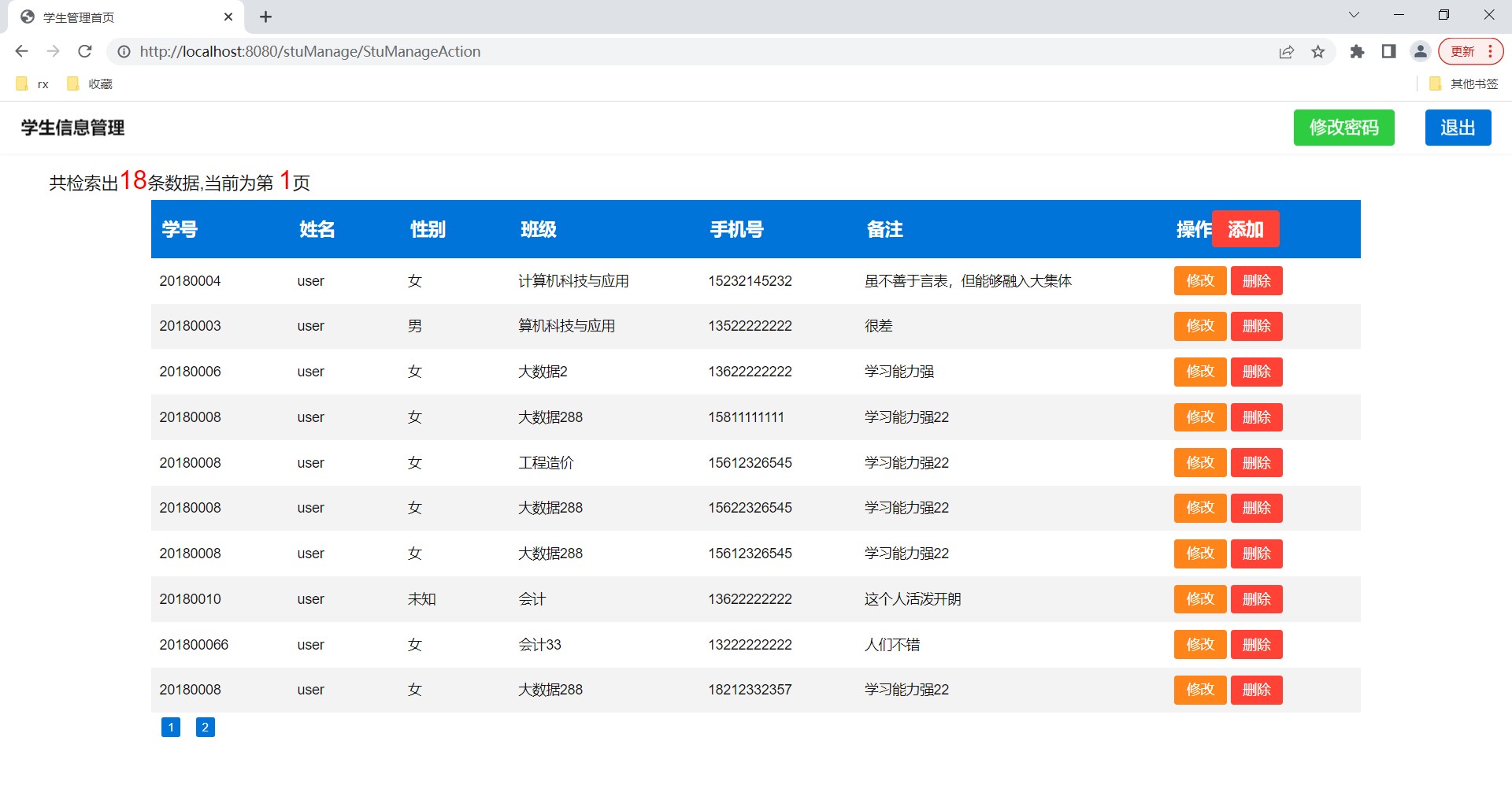Viewport: 1512px width, 811px height.
Task: Open the rx bookmark folder
Action: tap(32, 83)
